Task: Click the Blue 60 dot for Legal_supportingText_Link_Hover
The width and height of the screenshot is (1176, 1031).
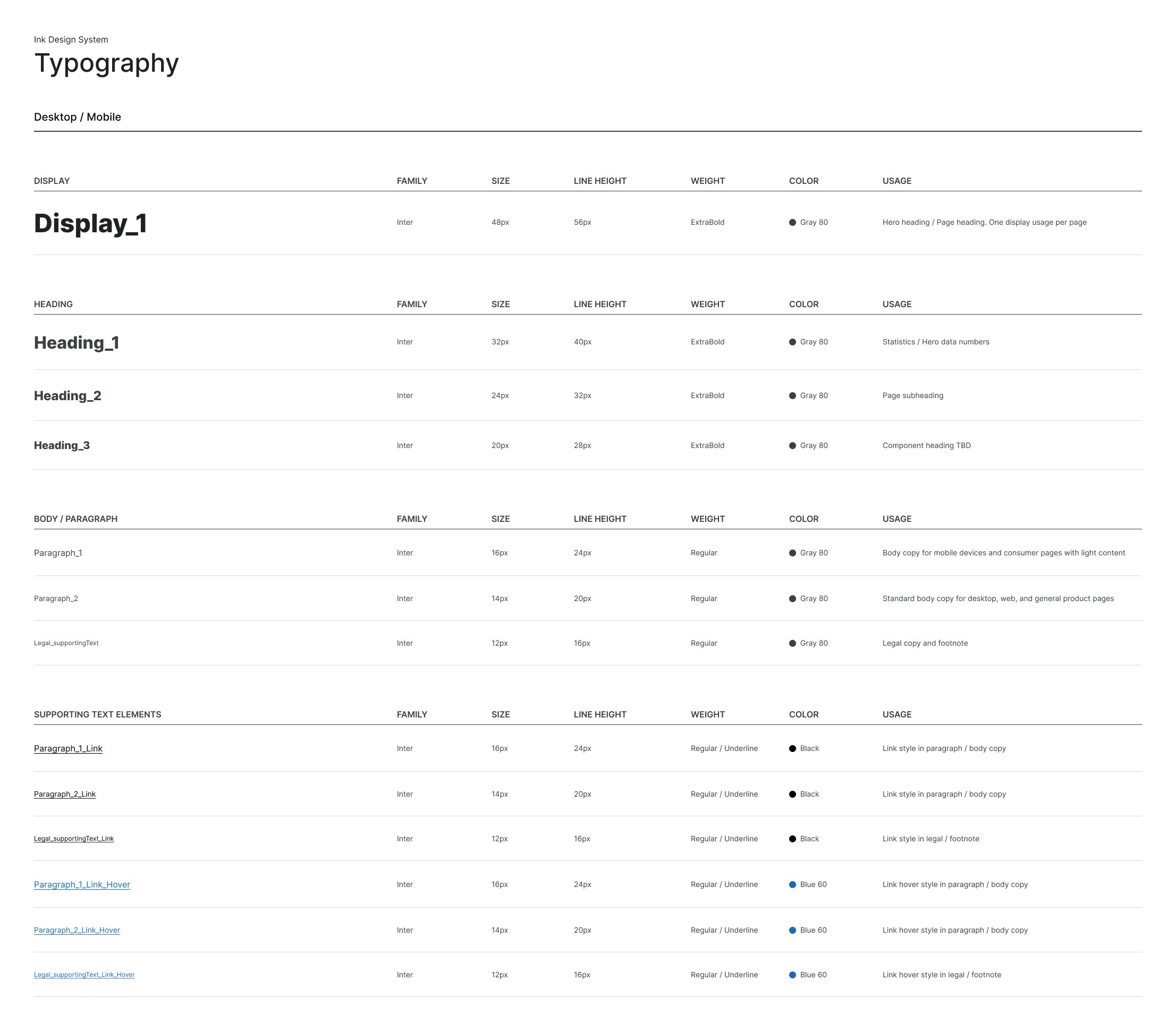Action: click(792, 975)
